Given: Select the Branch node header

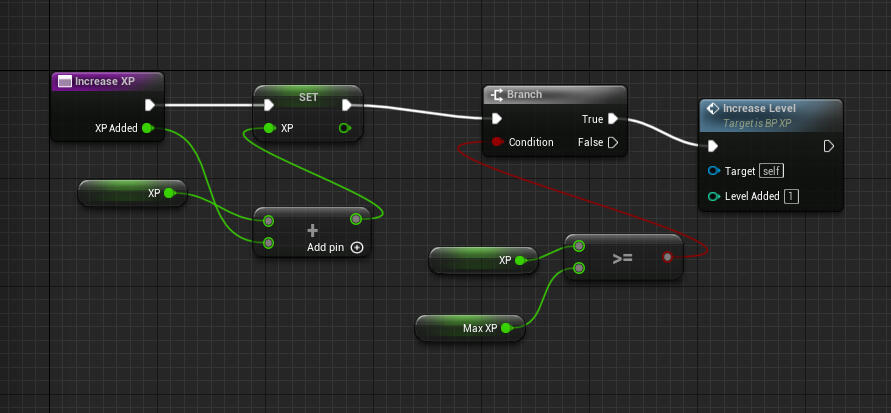Looking at the screenshot, I should (x=555, y=95).
